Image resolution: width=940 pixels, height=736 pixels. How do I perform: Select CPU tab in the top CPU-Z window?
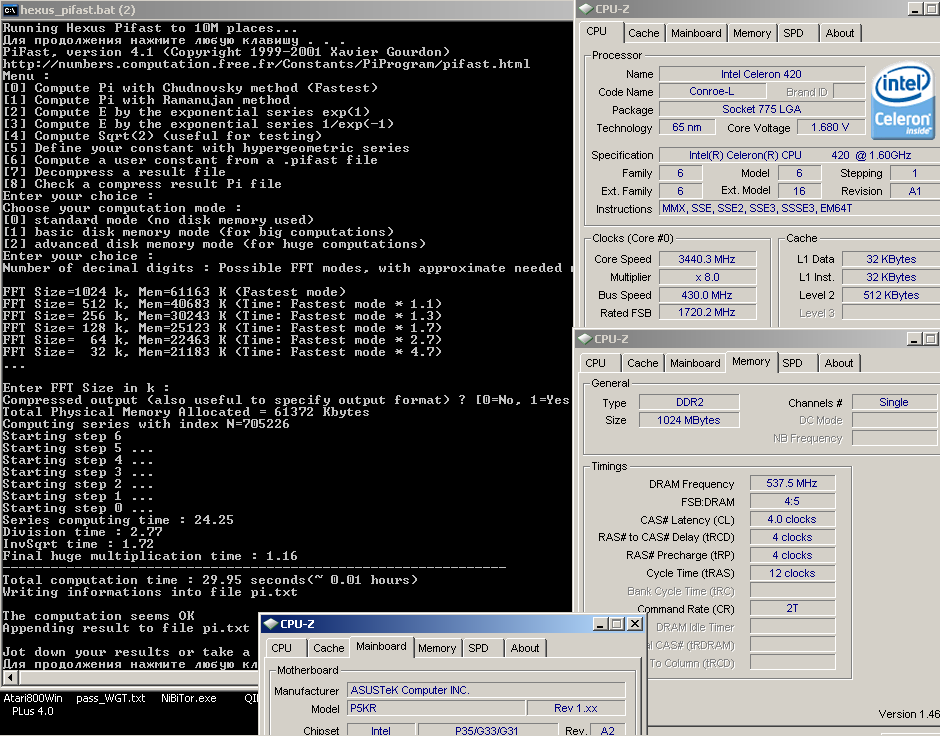[x=596, y=32]
